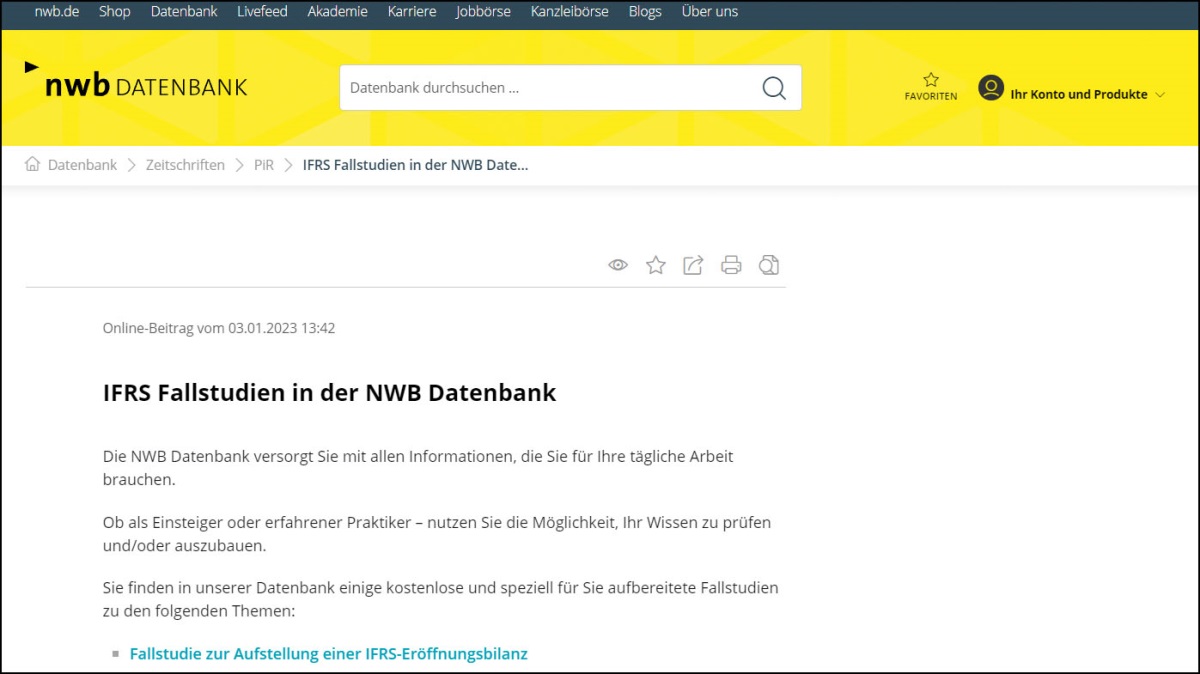Open Jobbörse in top menu
This screenshot has width=1200, height=674.
tap(483, 12)
